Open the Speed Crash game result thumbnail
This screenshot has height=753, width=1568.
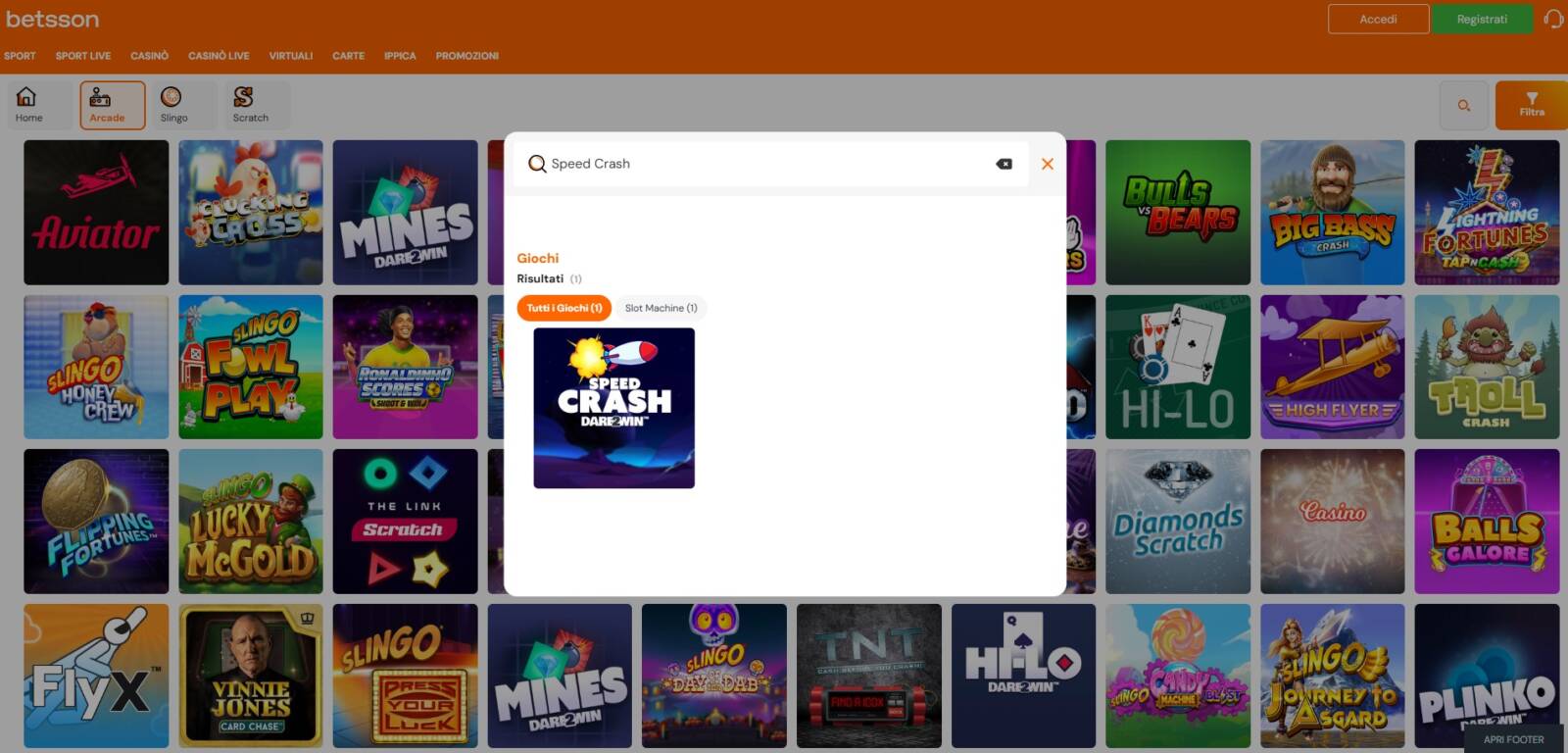coord(613,408)
